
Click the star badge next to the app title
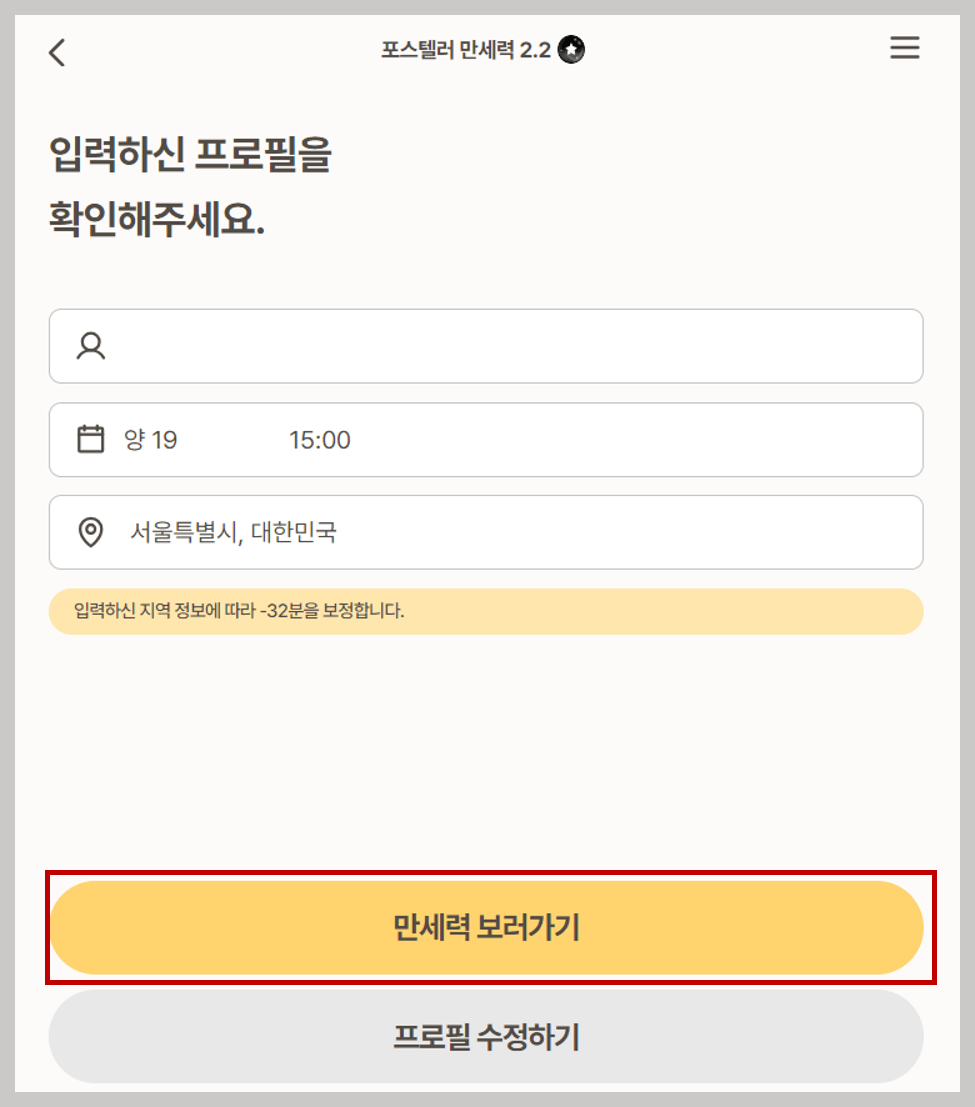click(x=572, y=48)
